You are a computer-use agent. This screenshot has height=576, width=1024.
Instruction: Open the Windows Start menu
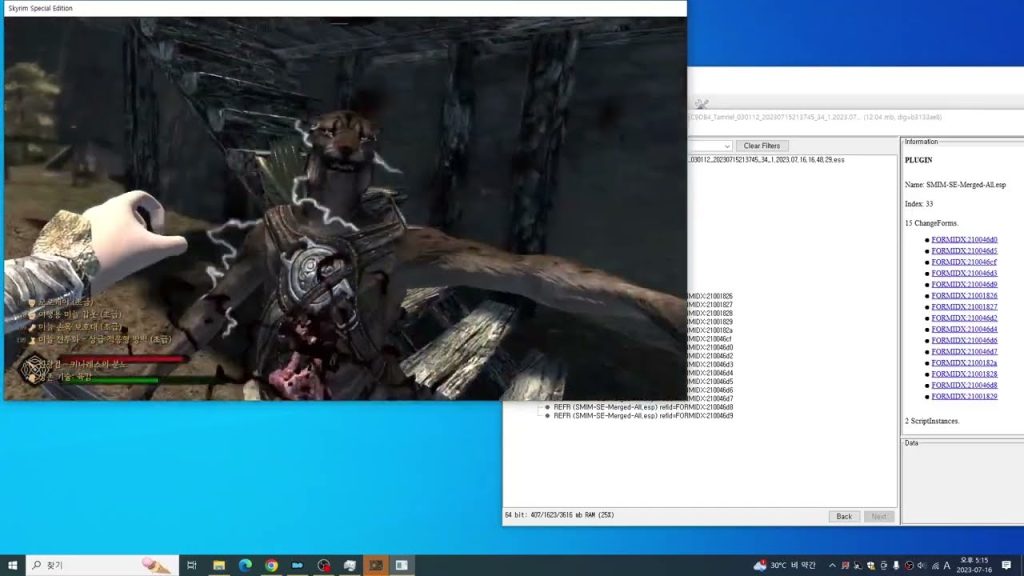coord(12,565)
